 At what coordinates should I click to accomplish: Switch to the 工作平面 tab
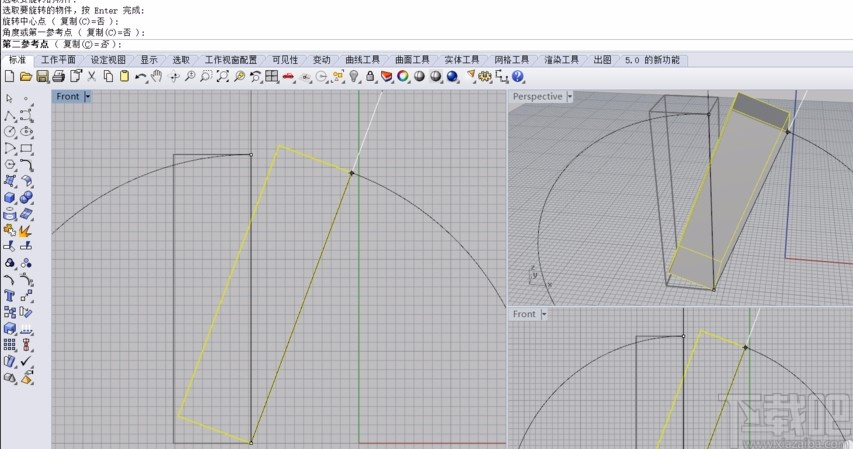(x=58, y=60)
